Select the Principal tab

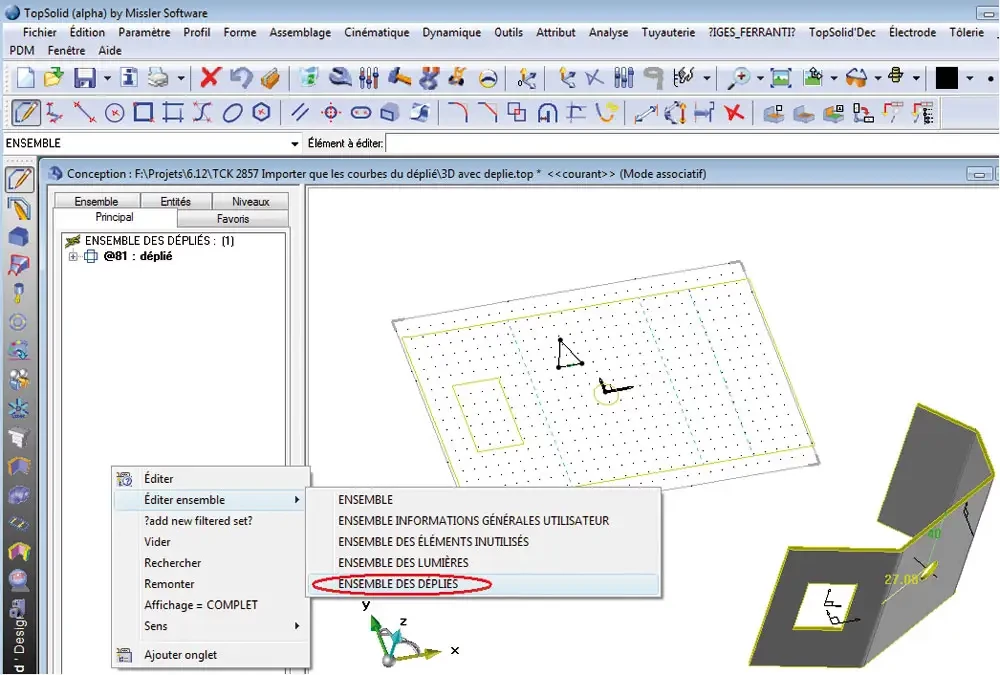[x=114, y=218]
